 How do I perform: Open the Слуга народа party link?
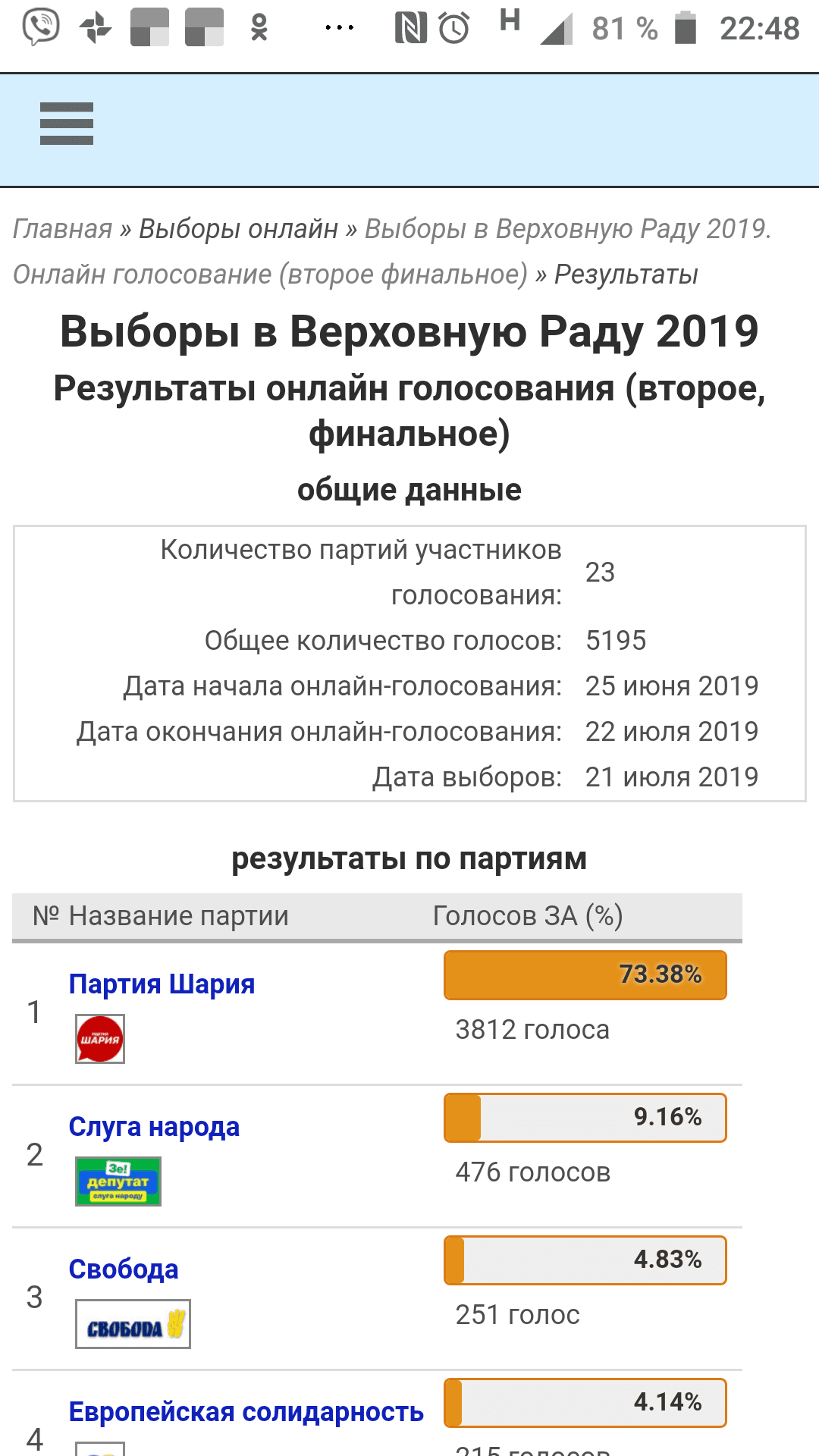154,1127
